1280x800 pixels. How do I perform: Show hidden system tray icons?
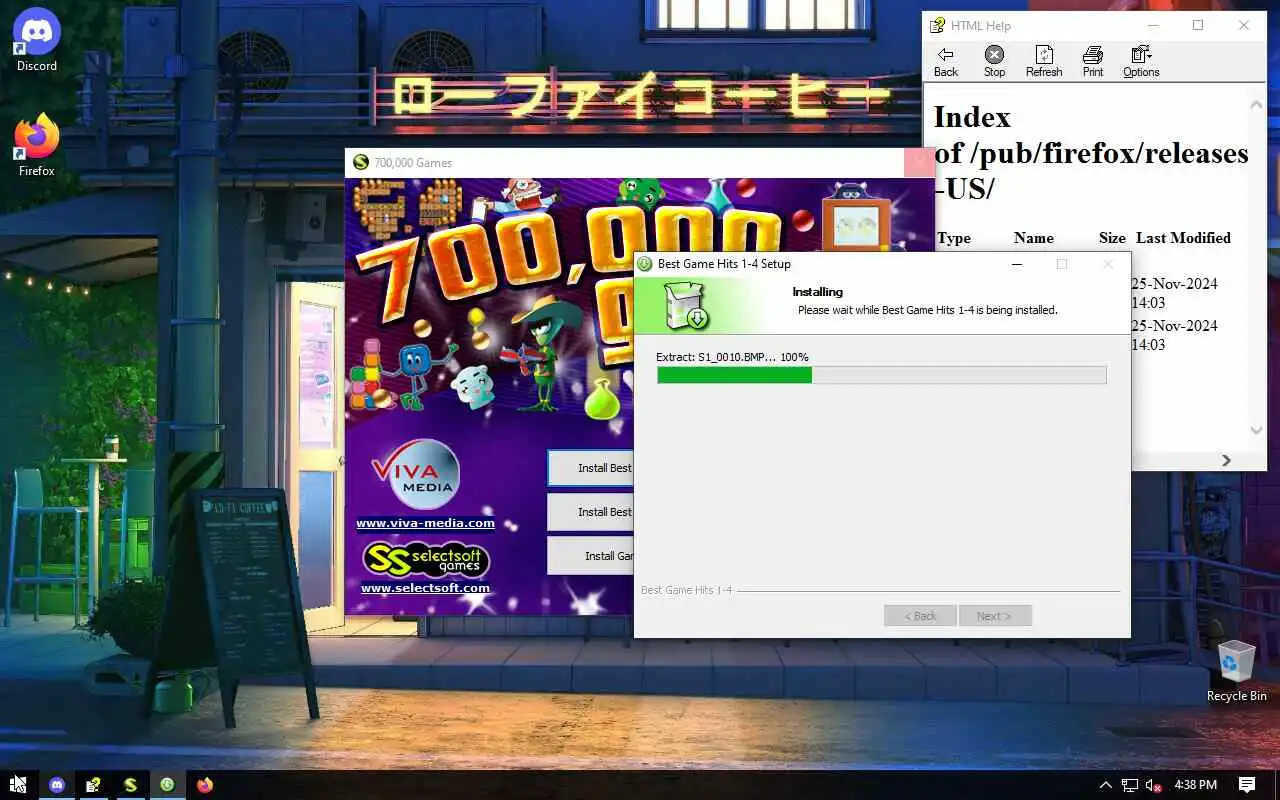pyautogui.click(x=1105, y=785)
